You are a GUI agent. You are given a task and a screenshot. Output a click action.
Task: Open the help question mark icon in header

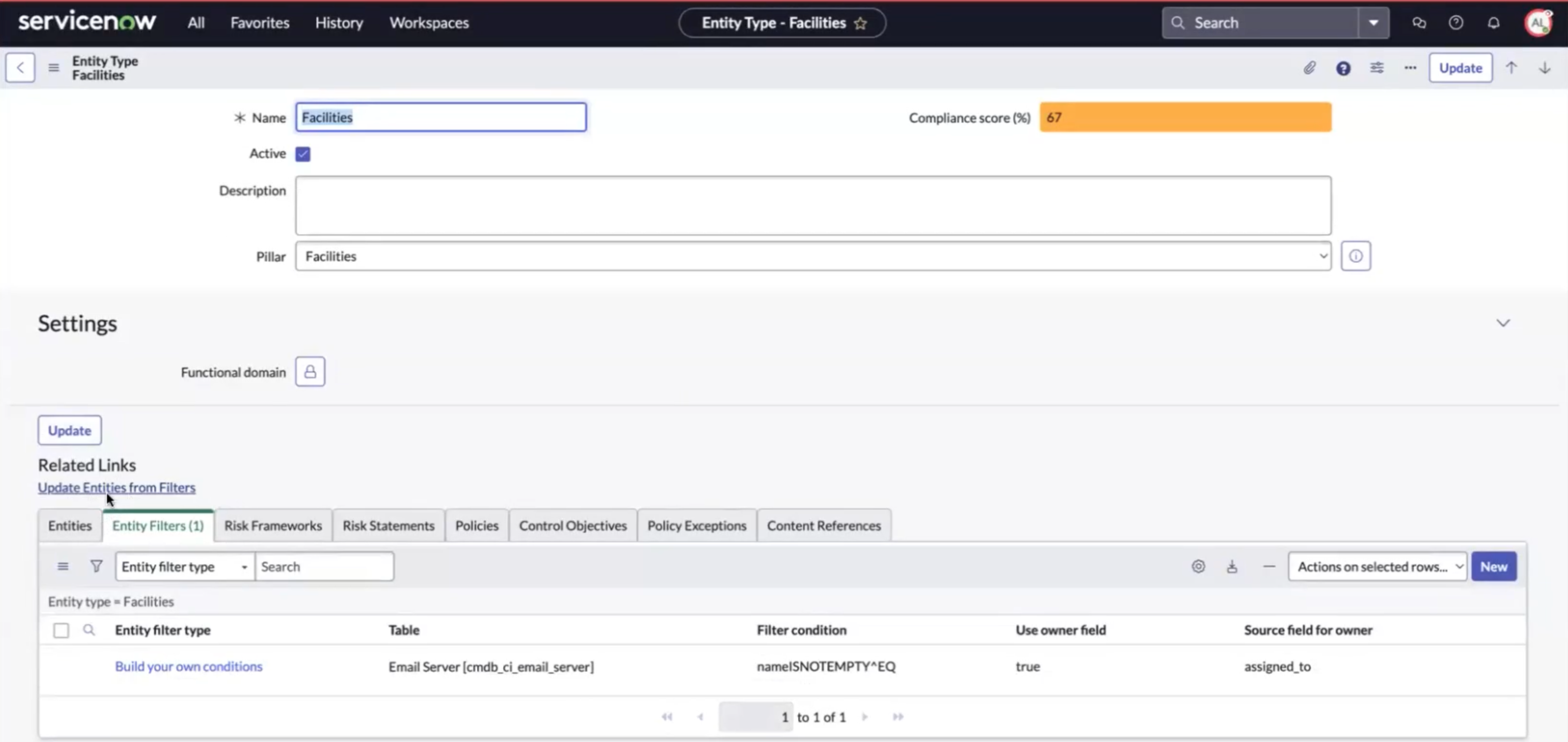[x=1456, y=23]
